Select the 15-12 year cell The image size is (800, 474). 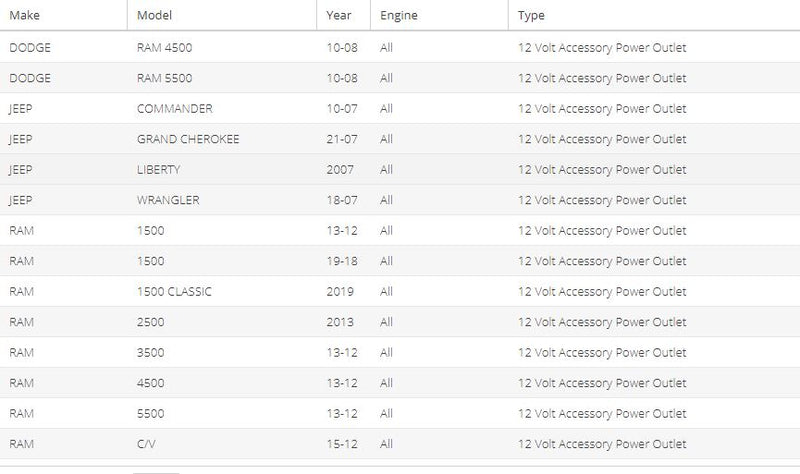(x=342, y=444)
